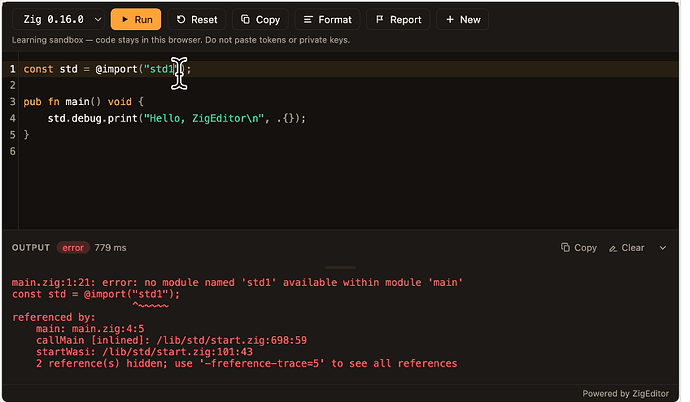The image size is (690, 402).
Task: Click line number 5 in gutter
Action: click(12, 135)
